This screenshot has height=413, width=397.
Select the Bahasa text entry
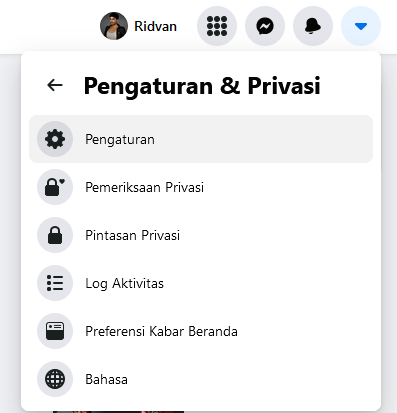tap(106, 379)
